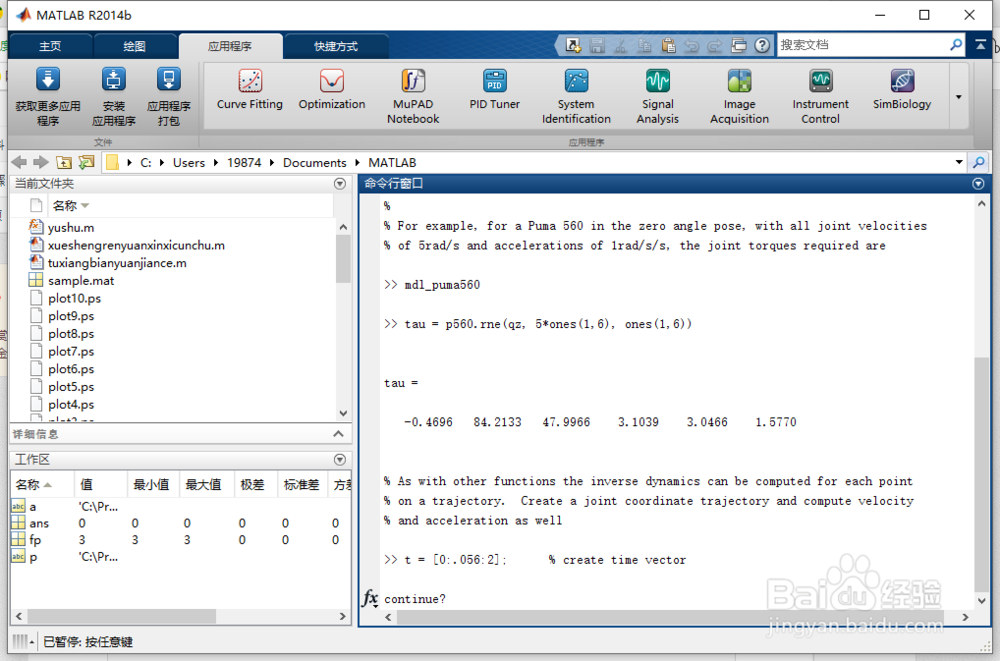This screenshot has width=1000, height=661.
Task: Click the Redo arrow icon
Action: point(715,45)
